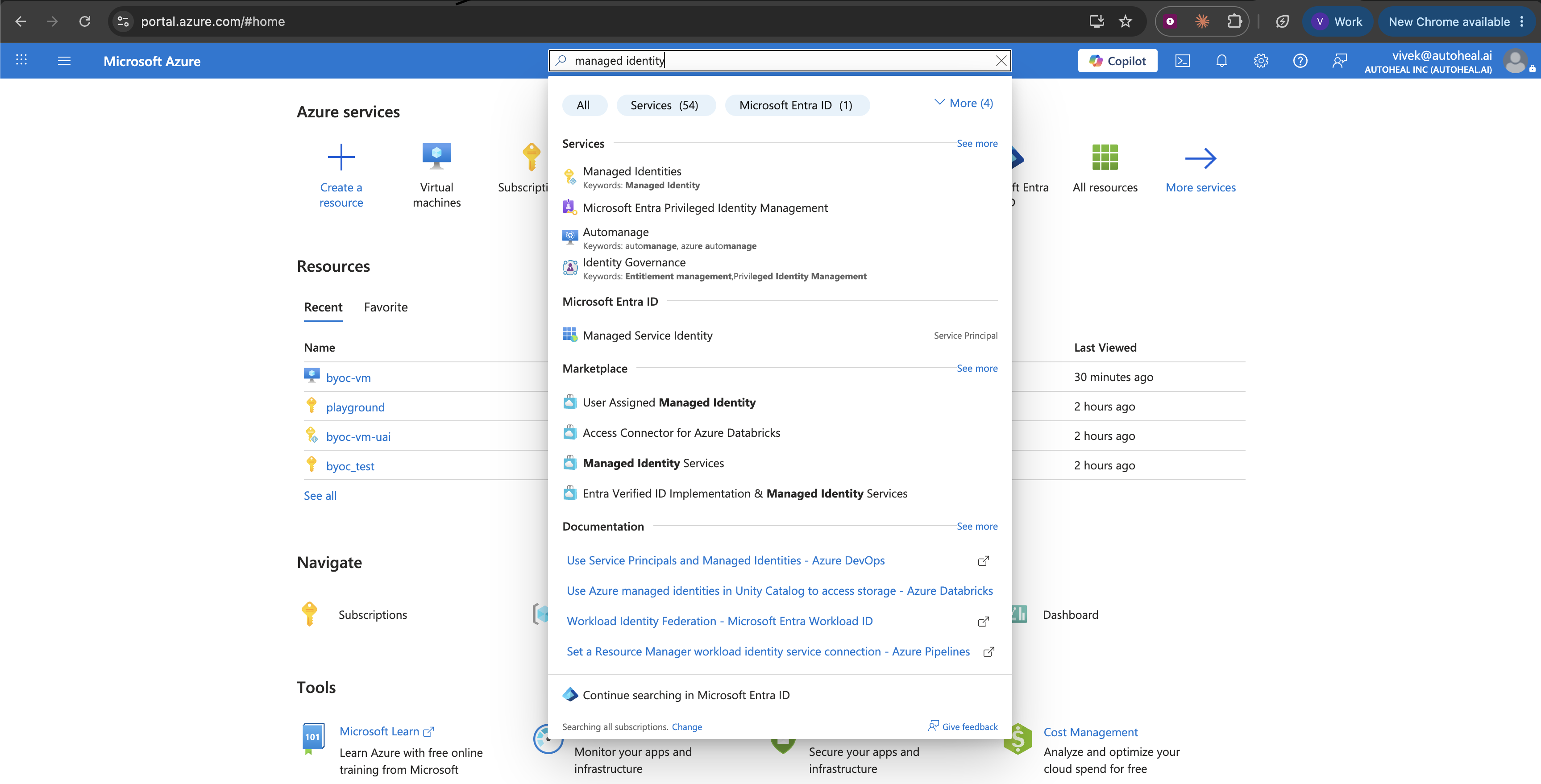Focus the managed identity search field
1541x784 pixels.
point(780,60)
